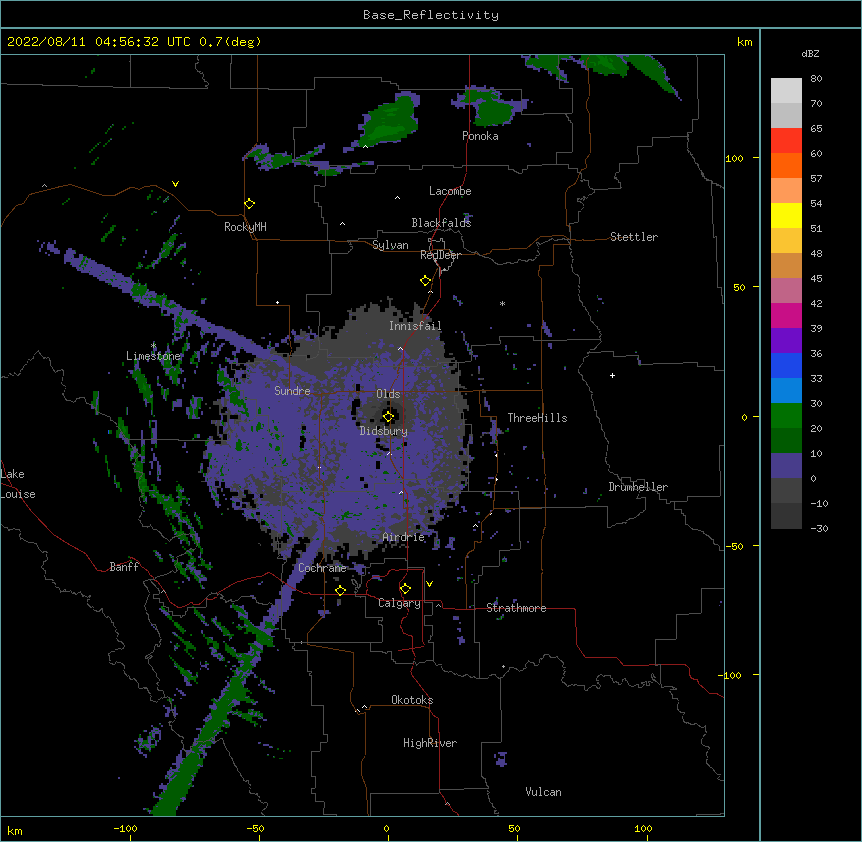Click the 0 tick label on the bottom axis
This screenshot has width=862, height=842.
pos(386,829)
